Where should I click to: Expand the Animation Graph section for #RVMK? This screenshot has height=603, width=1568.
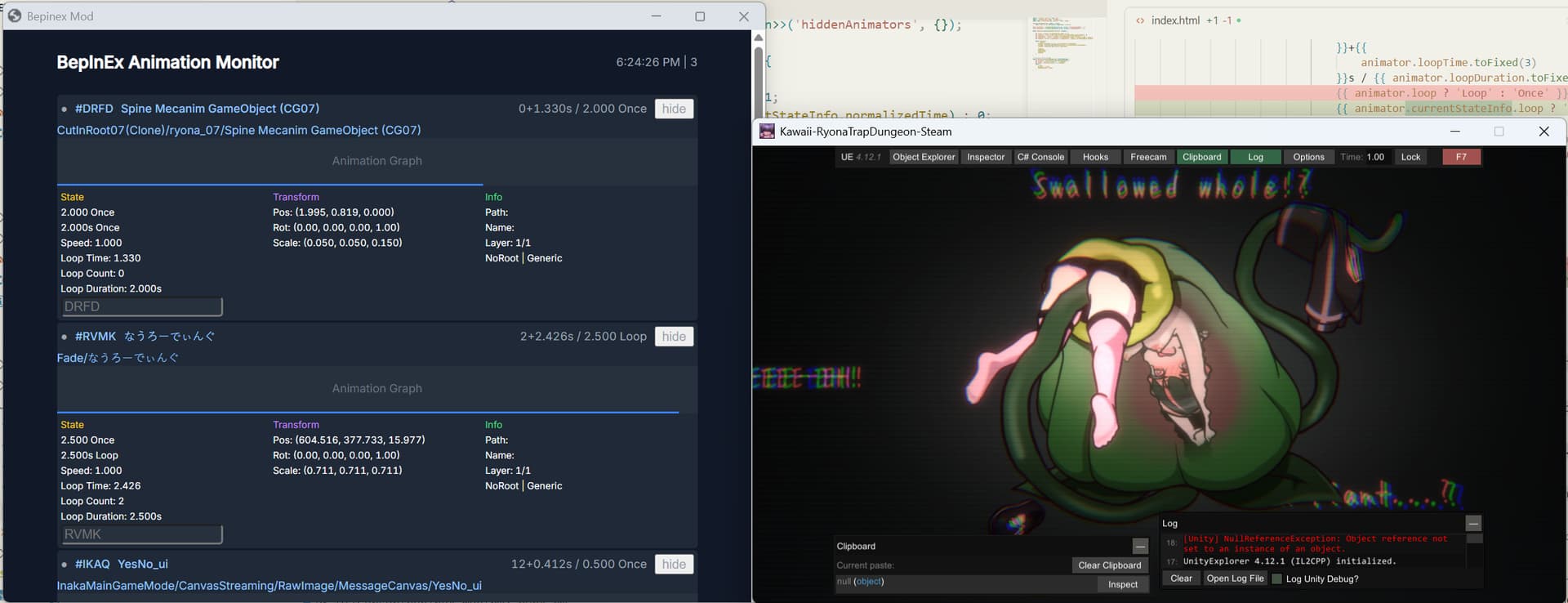point(376,389)
